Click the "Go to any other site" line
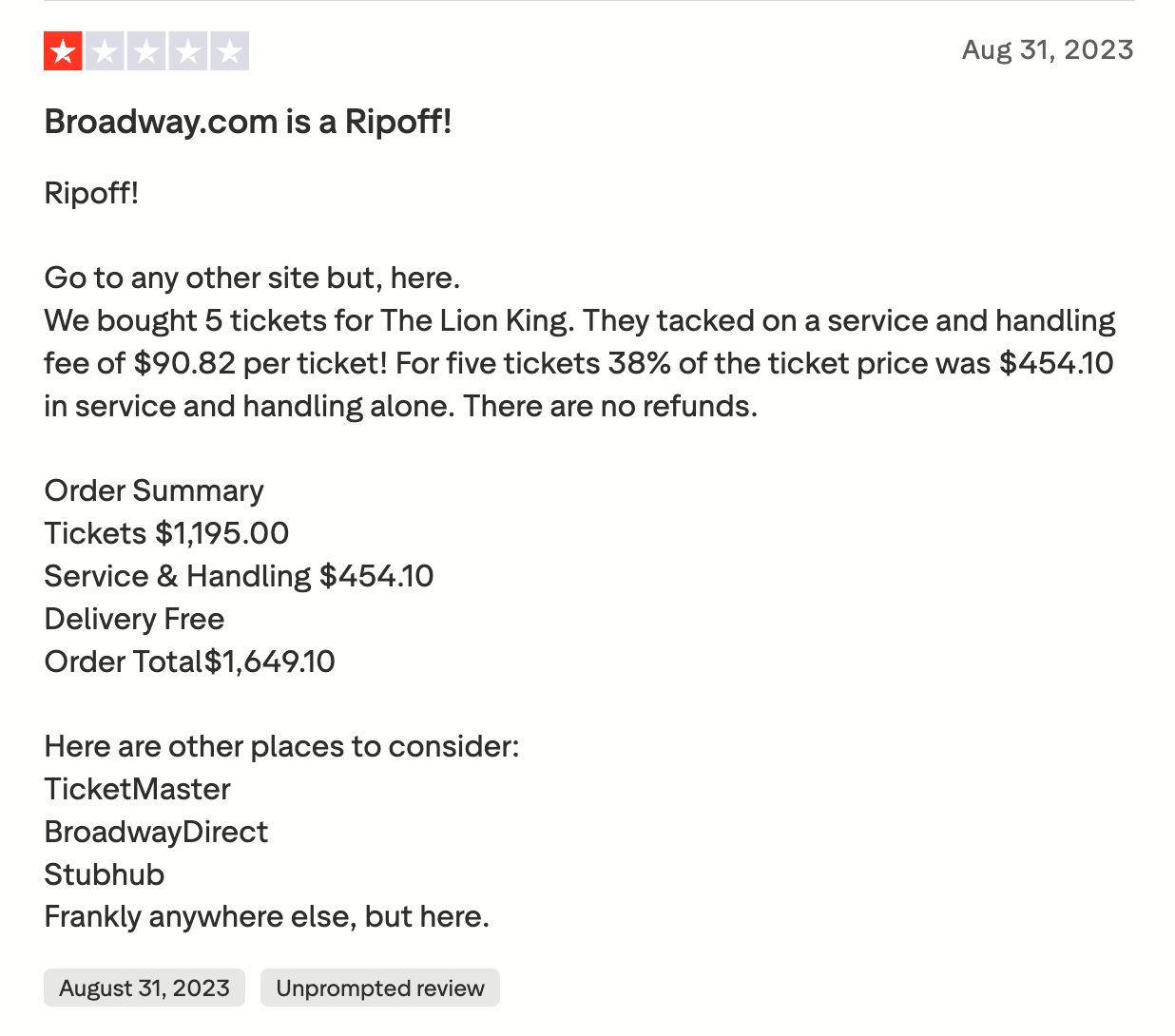 [252, 278]
